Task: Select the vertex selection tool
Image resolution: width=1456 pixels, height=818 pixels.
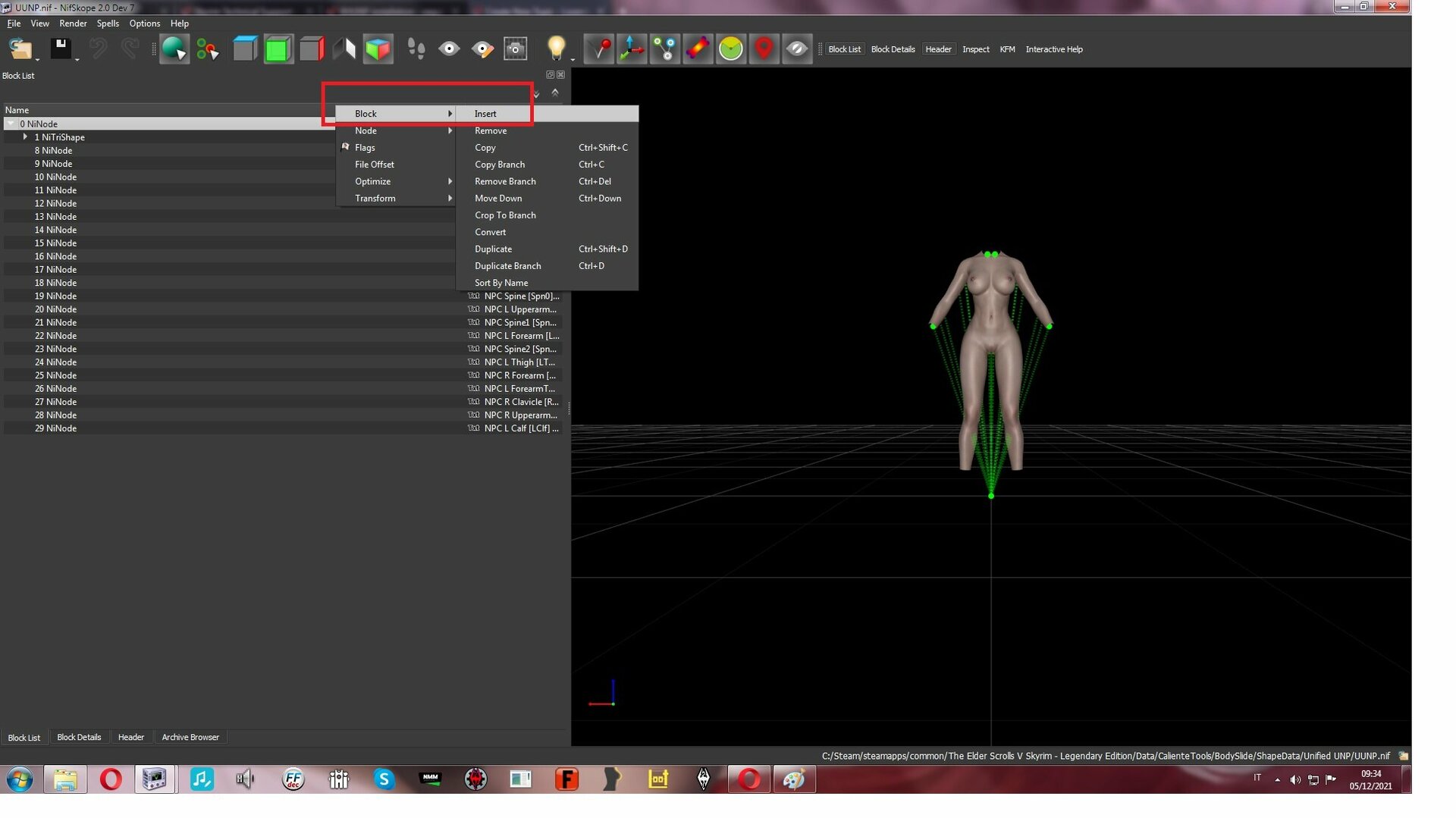Action: click(207, 49)
